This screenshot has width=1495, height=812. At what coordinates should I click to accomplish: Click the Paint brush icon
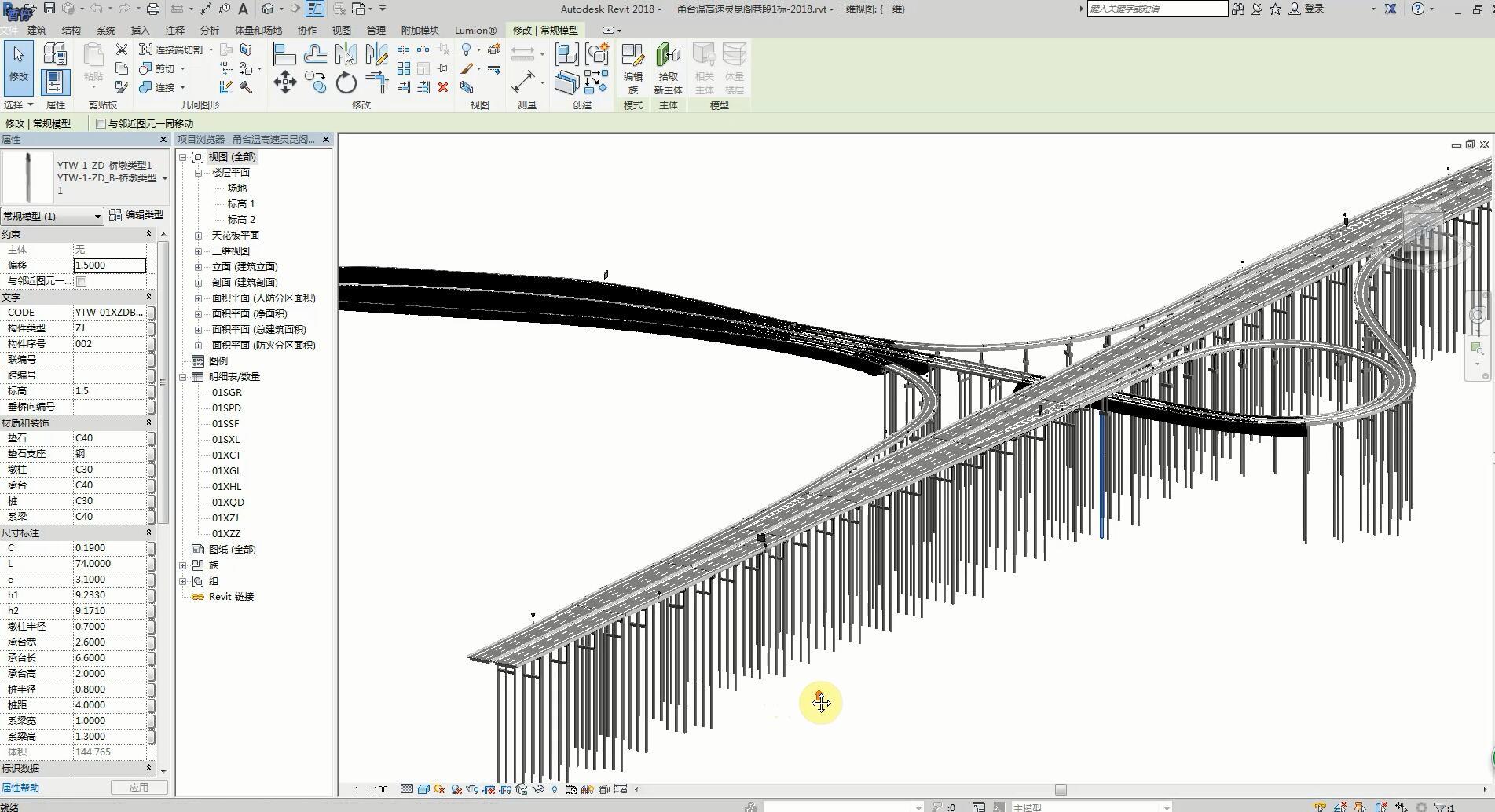pos(467,69)
